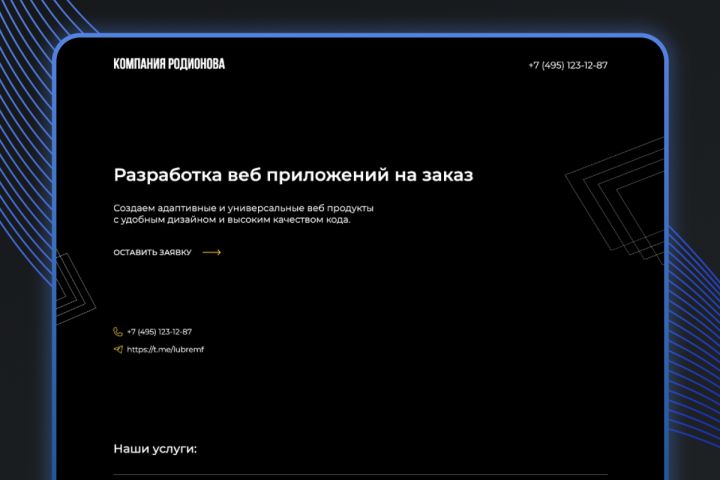Click the phone number beside the handset icon

159,332
